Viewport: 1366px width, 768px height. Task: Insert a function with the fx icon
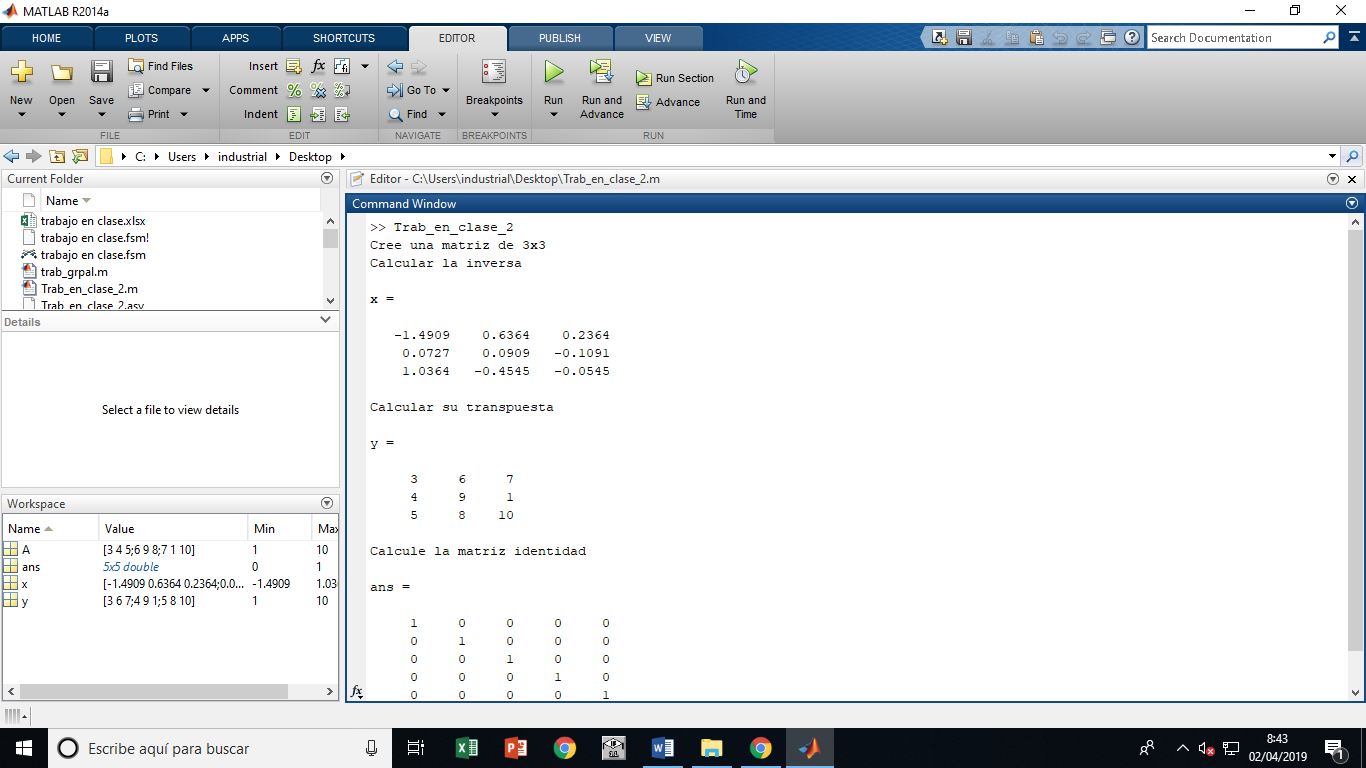[318, 65]
